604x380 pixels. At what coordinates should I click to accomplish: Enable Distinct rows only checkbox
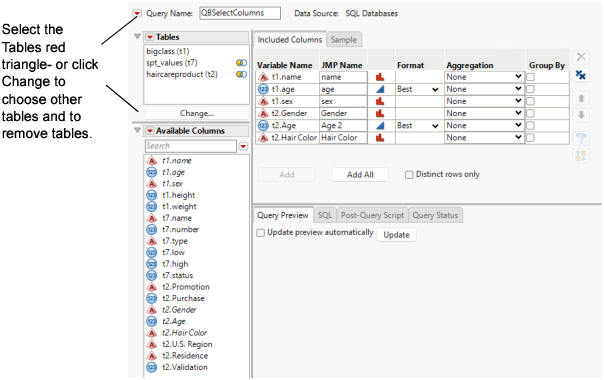coord(409,175)
